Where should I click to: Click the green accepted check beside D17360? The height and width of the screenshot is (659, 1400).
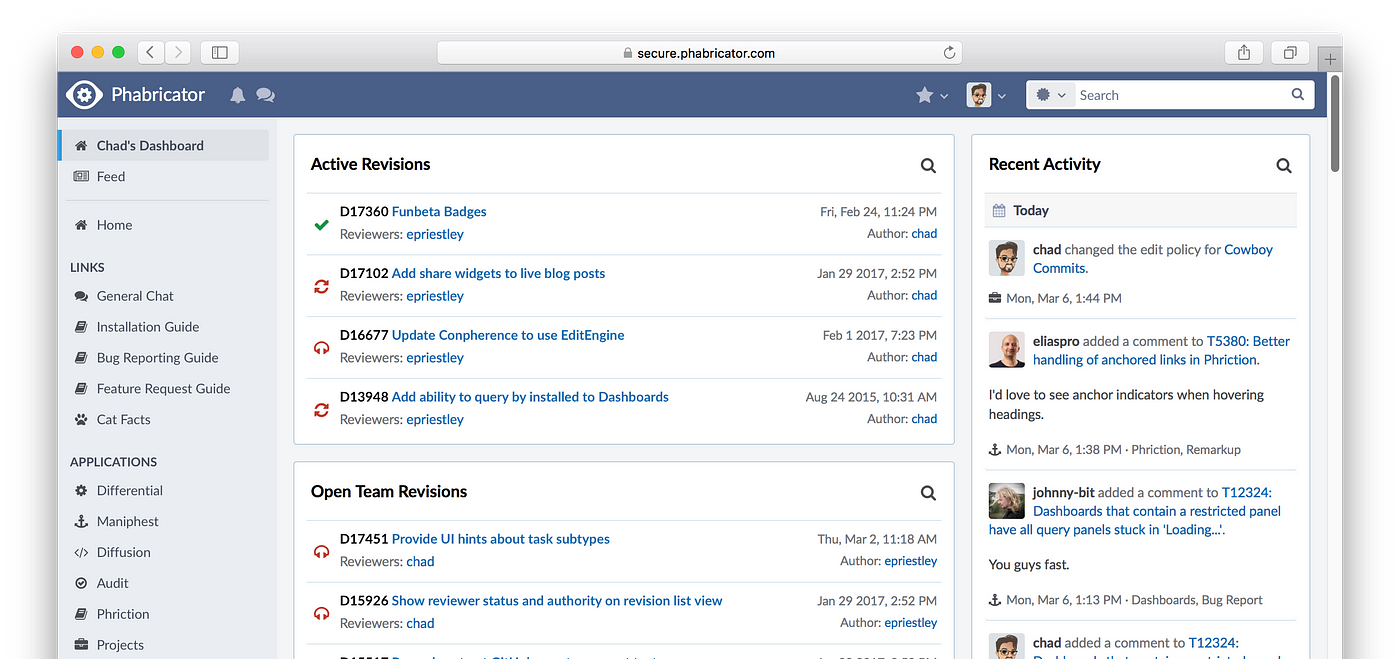pos(321,224)
